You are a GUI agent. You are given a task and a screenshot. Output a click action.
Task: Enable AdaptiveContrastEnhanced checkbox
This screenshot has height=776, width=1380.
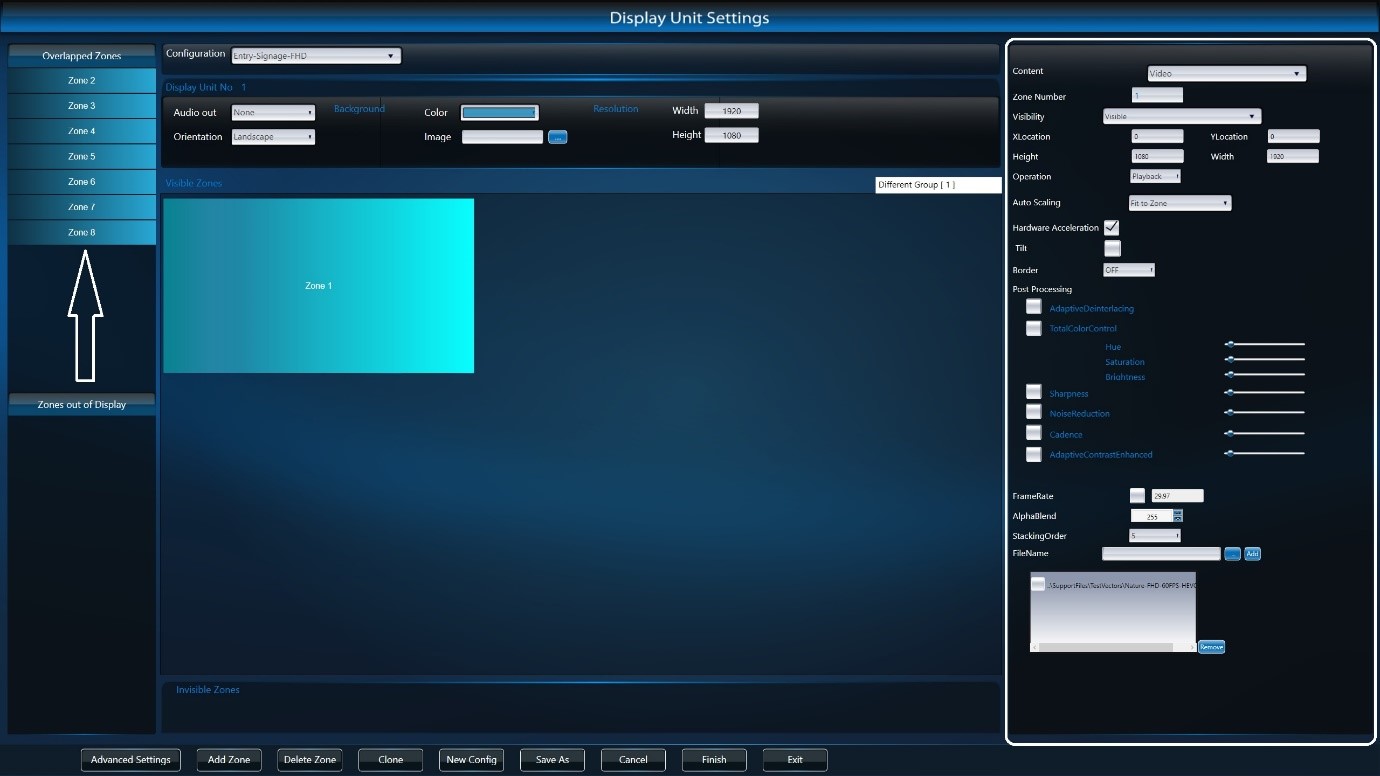(x=1033, y=454)
